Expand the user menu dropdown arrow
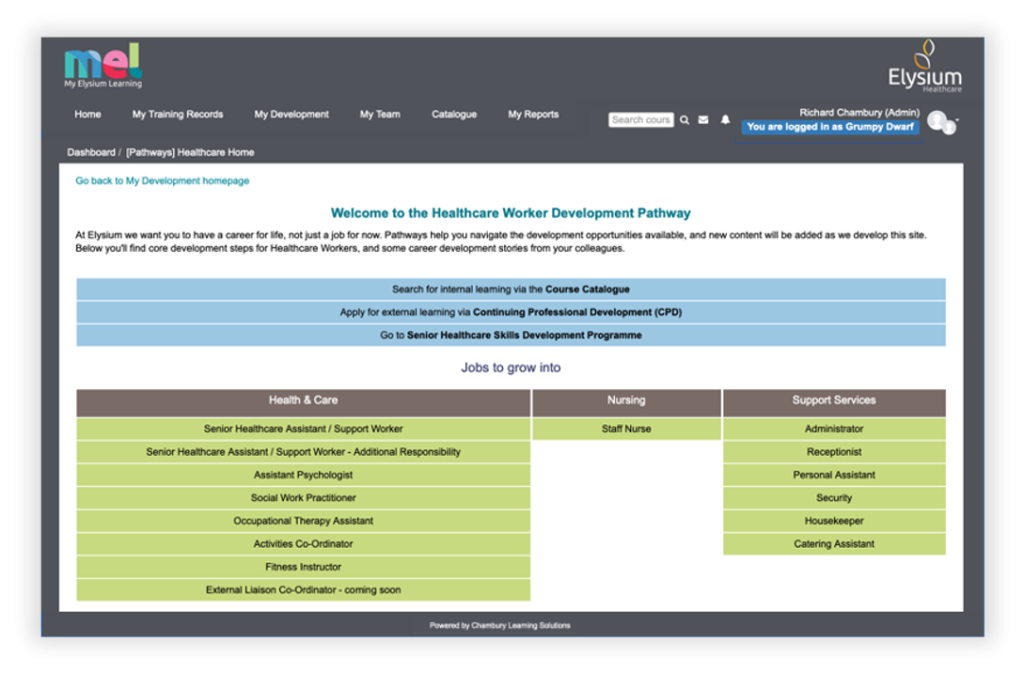Image resolution: width=1024 pixels, height=673 pixels. coord(957,120)
